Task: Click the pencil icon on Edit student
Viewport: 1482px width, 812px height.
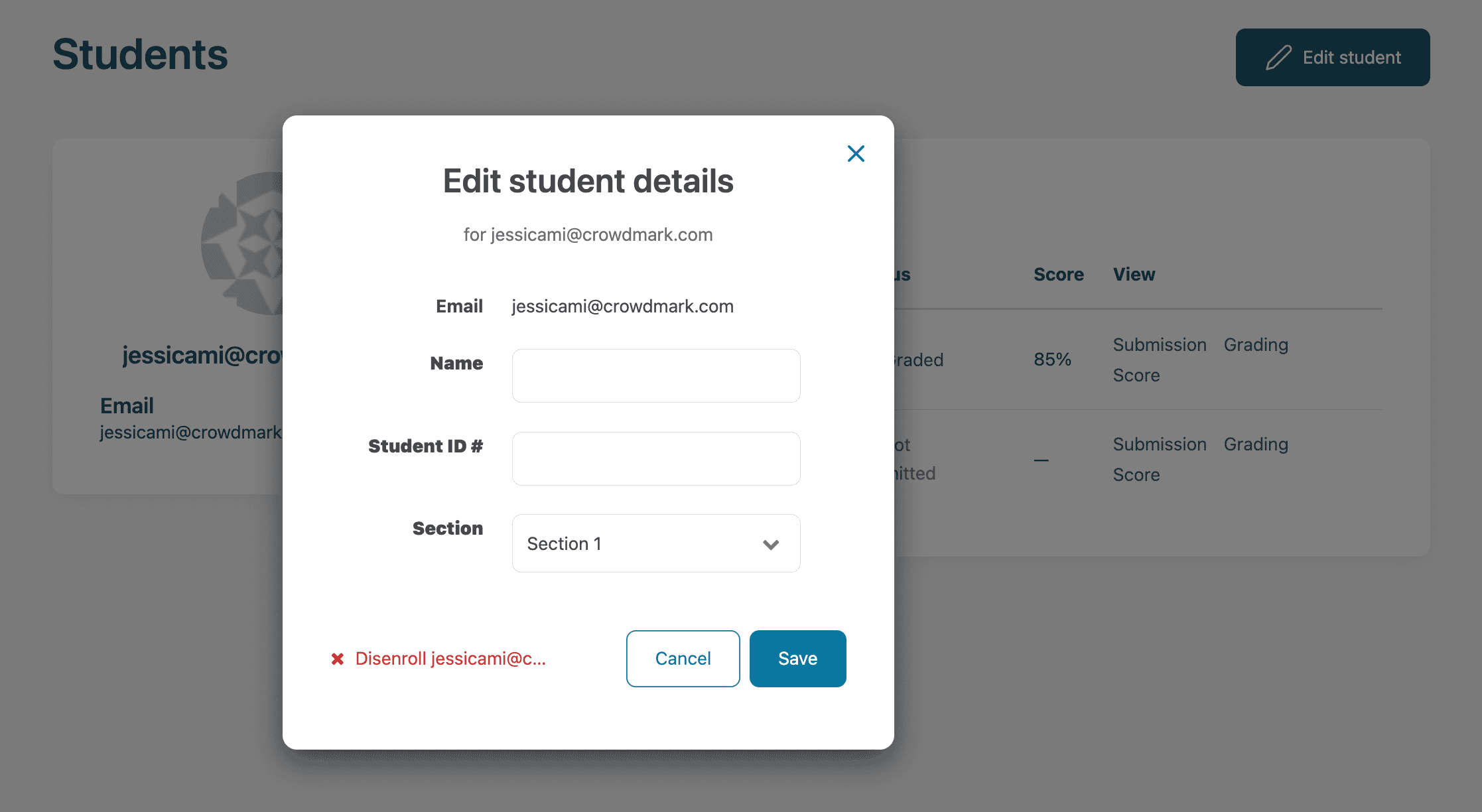Action: coord(1278,58)
